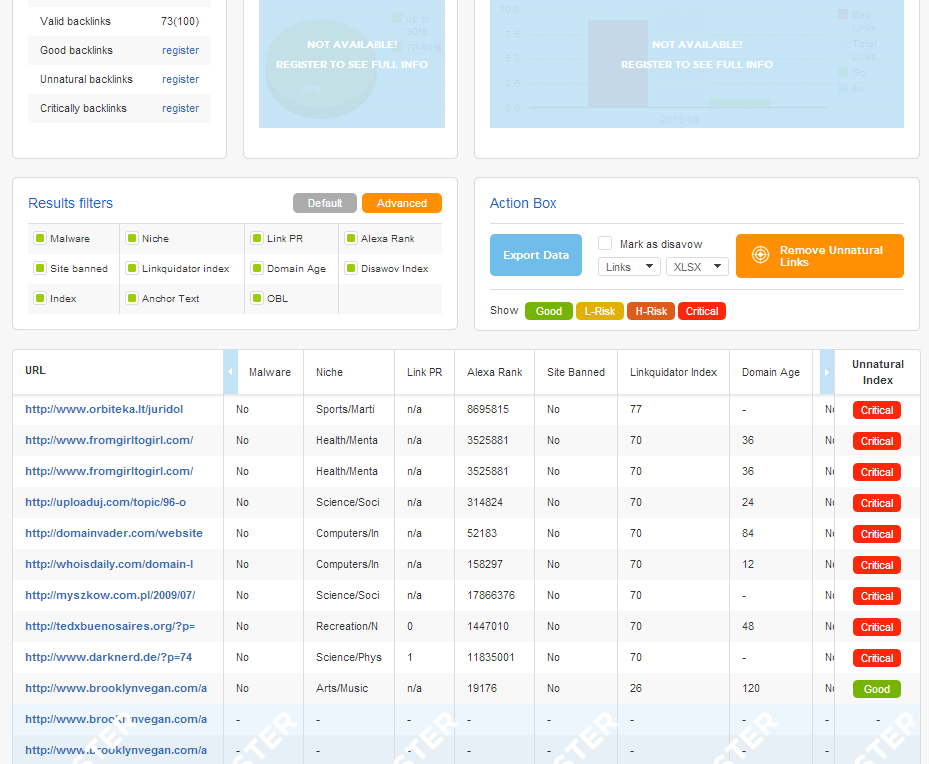This screenshot has width=929, height=764.
Task: Sort by Linkquidator Index column header
Action: 673,372
